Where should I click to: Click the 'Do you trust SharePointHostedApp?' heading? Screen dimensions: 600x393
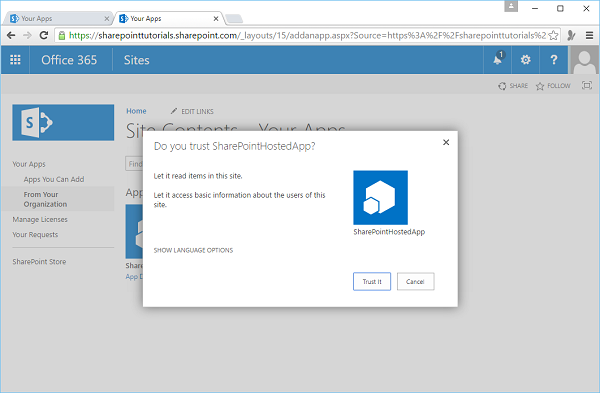tap(234, 146)
